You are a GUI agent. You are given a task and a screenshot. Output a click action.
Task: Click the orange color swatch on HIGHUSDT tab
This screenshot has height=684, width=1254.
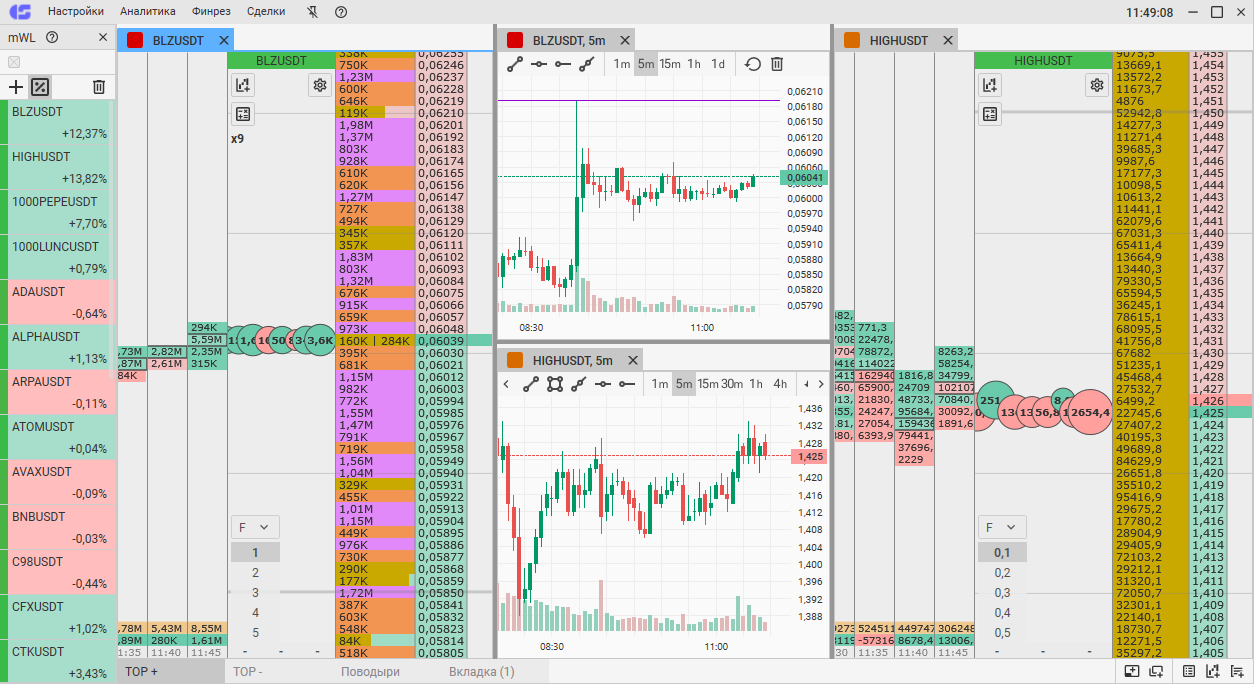(x=852, y=40)
